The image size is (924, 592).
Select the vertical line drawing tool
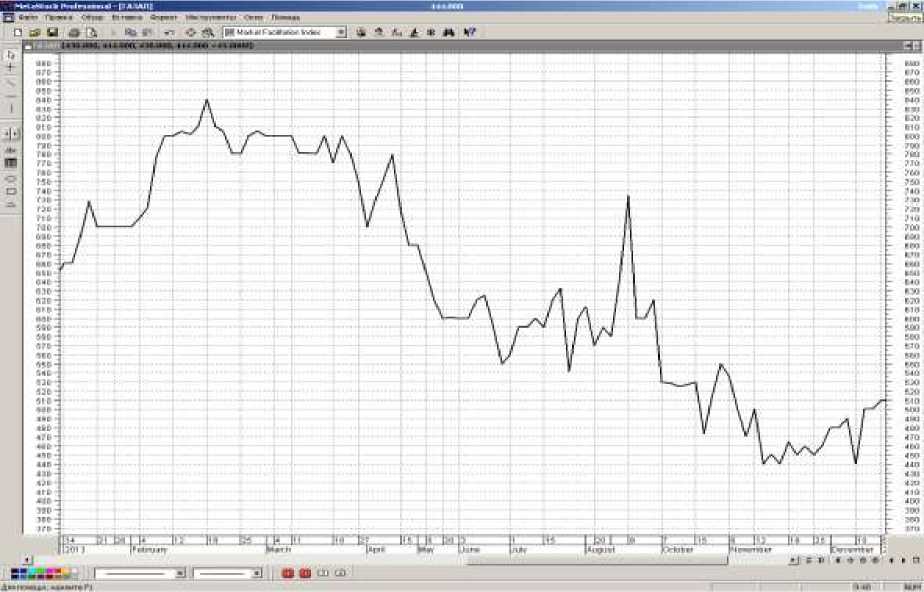click(x=11, y=109)
